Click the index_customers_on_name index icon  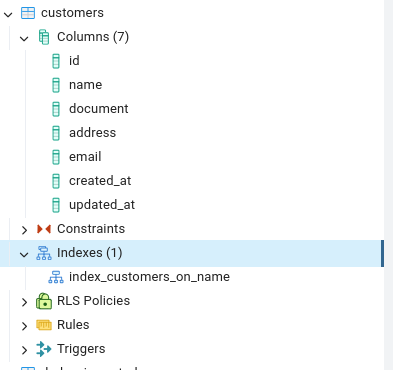tap(56, 277)
